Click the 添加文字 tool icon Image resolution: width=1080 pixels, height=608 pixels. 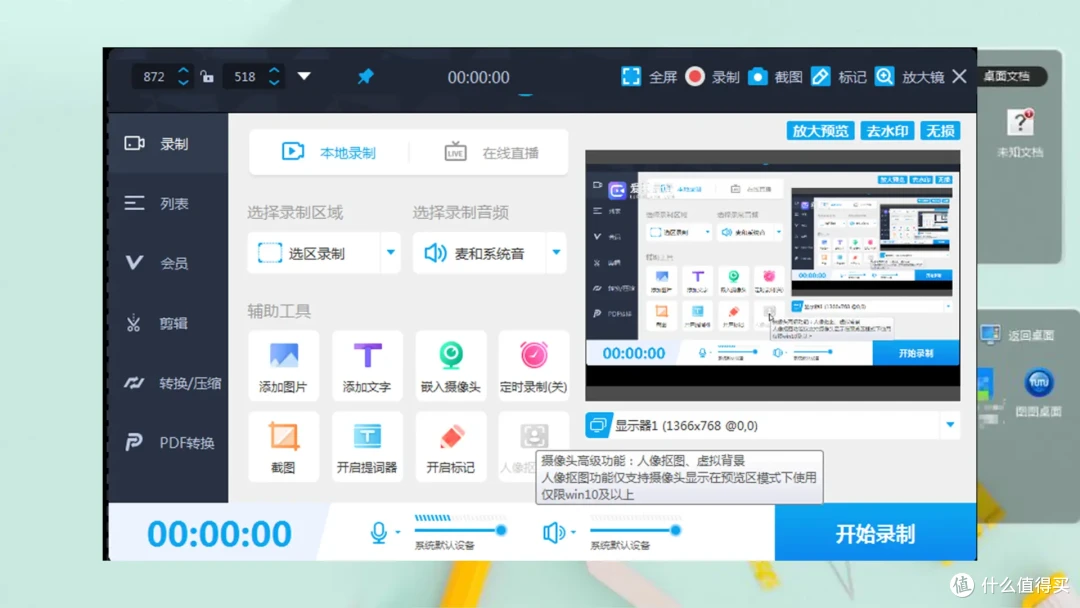pyautogui.click(x=367, y=355)
